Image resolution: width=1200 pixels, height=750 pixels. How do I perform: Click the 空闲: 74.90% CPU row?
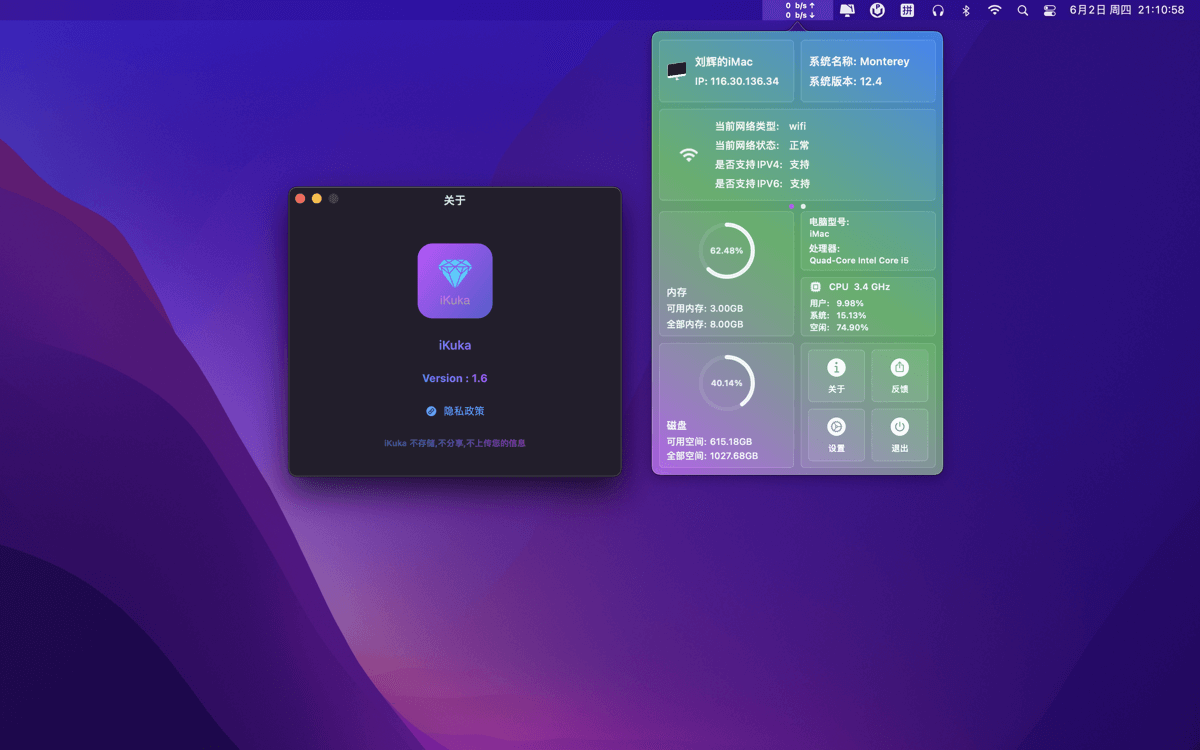(x=839, y=327)
